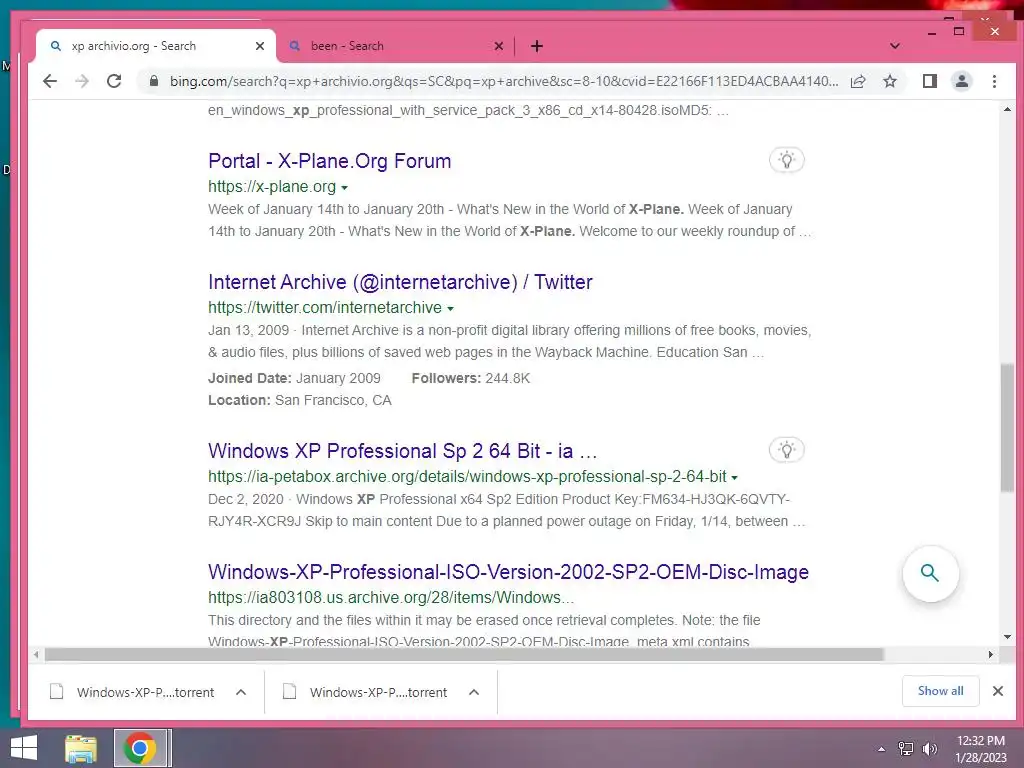Screen dimensions: 1024x768
Task: Show hidden system tray icons
Action: (882, 749)
